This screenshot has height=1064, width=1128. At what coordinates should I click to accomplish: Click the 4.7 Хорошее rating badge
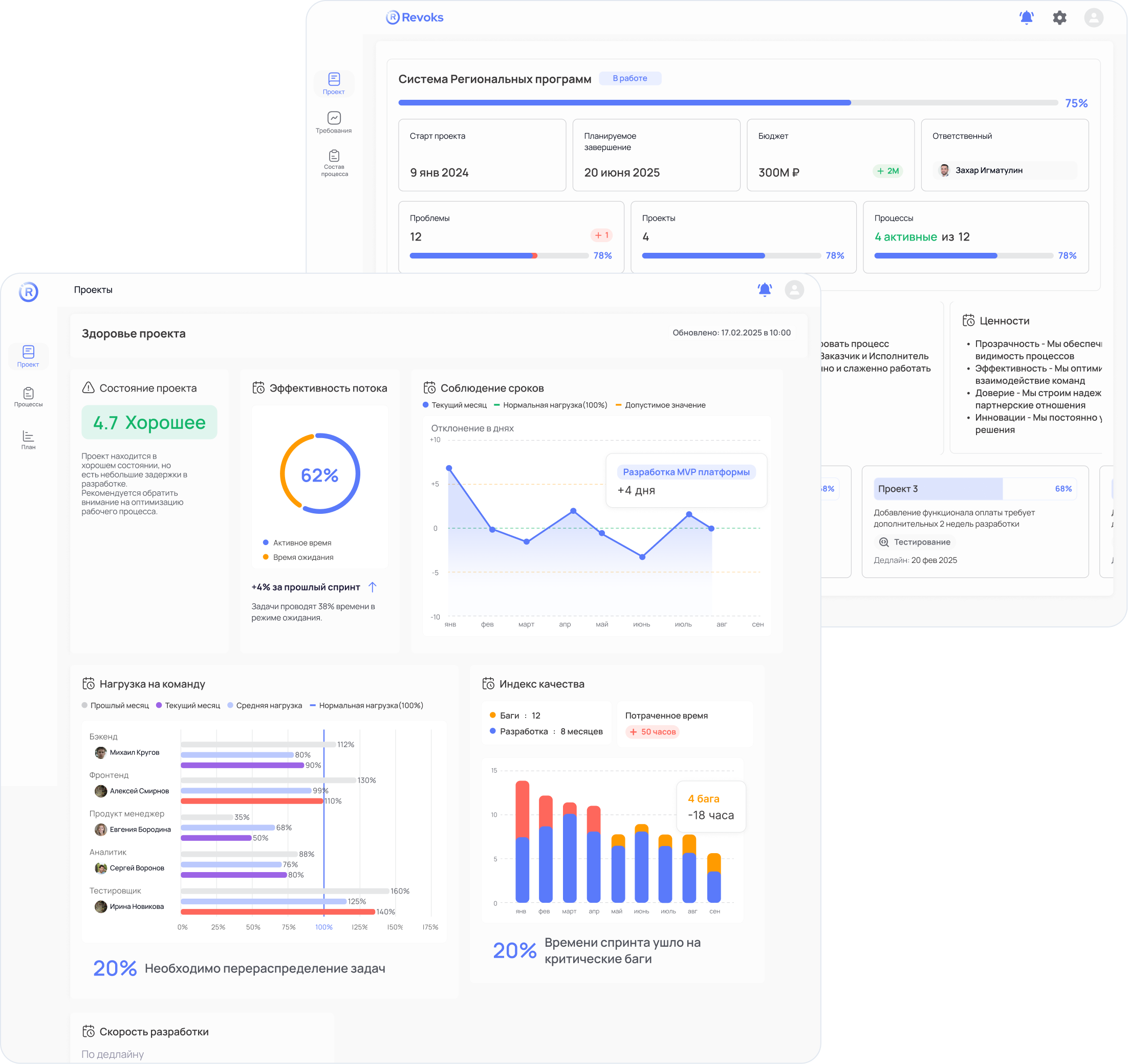point(149,422)
